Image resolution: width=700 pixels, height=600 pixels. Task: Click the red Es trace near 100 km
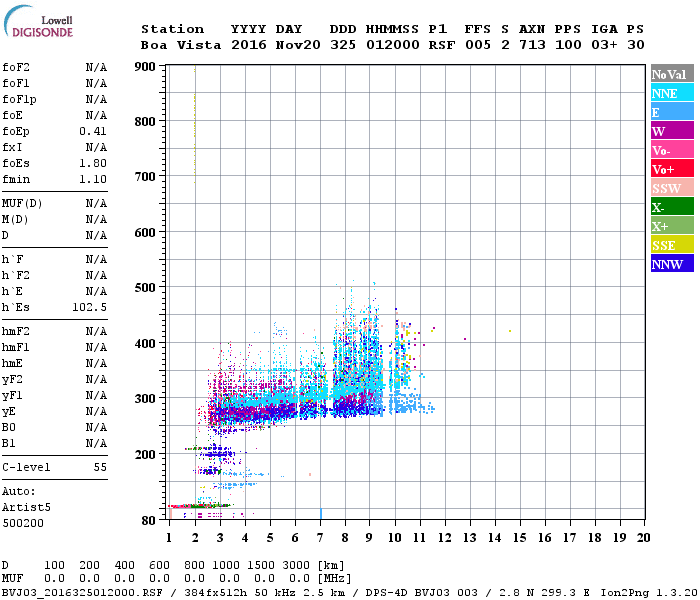click(x=199, y=506)
